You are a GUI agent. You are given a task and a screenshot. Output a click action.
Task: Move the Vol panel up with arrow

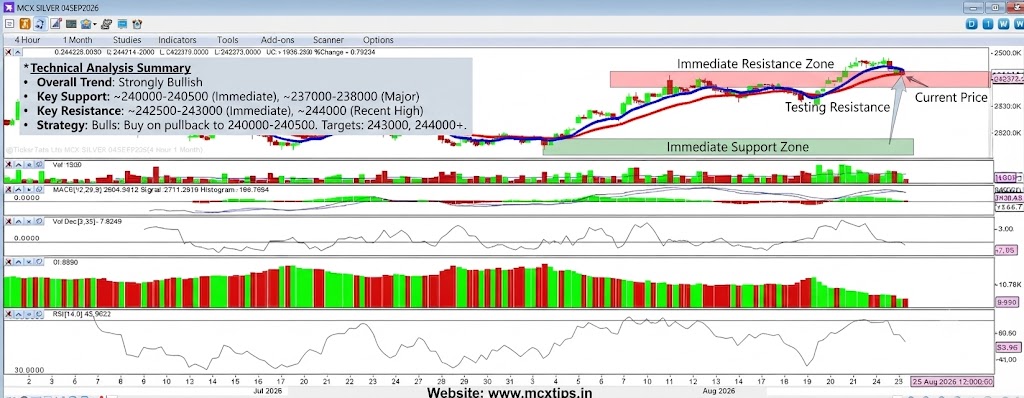click(x=18, y=165)
